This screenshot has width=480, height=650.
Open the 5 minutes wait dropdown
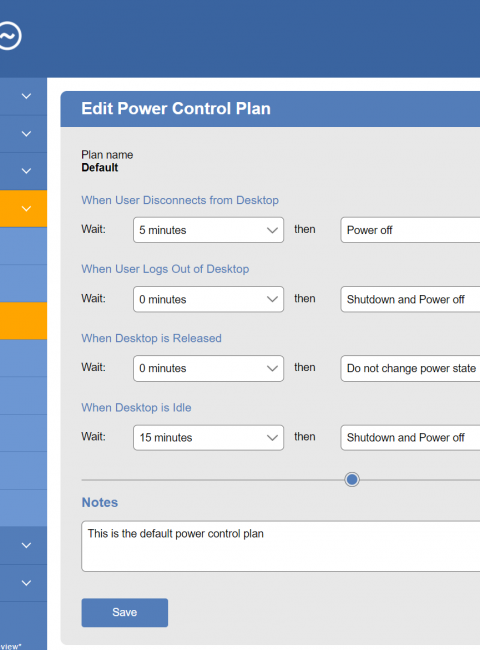[x=208, y=230]
